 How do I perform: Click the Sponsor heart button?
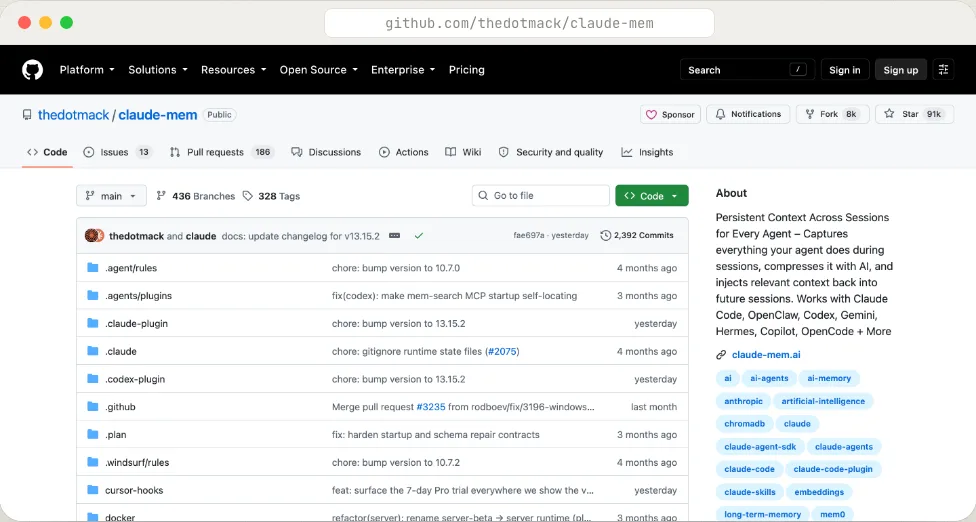670,114
